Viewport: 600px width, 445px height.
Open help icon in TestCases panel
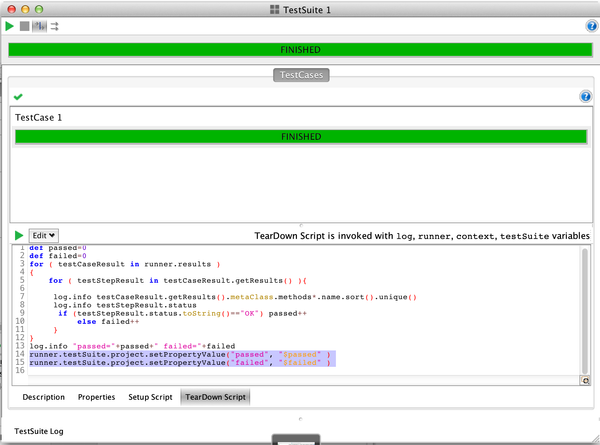(585, 97)
